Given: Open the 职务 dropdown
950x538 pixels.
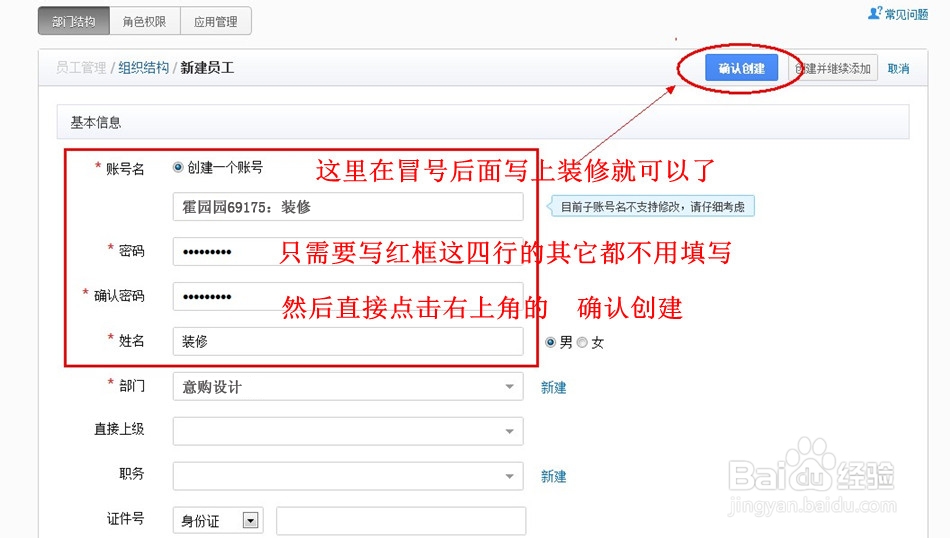Looking at the screenshot, I should (x=348, y=476).
